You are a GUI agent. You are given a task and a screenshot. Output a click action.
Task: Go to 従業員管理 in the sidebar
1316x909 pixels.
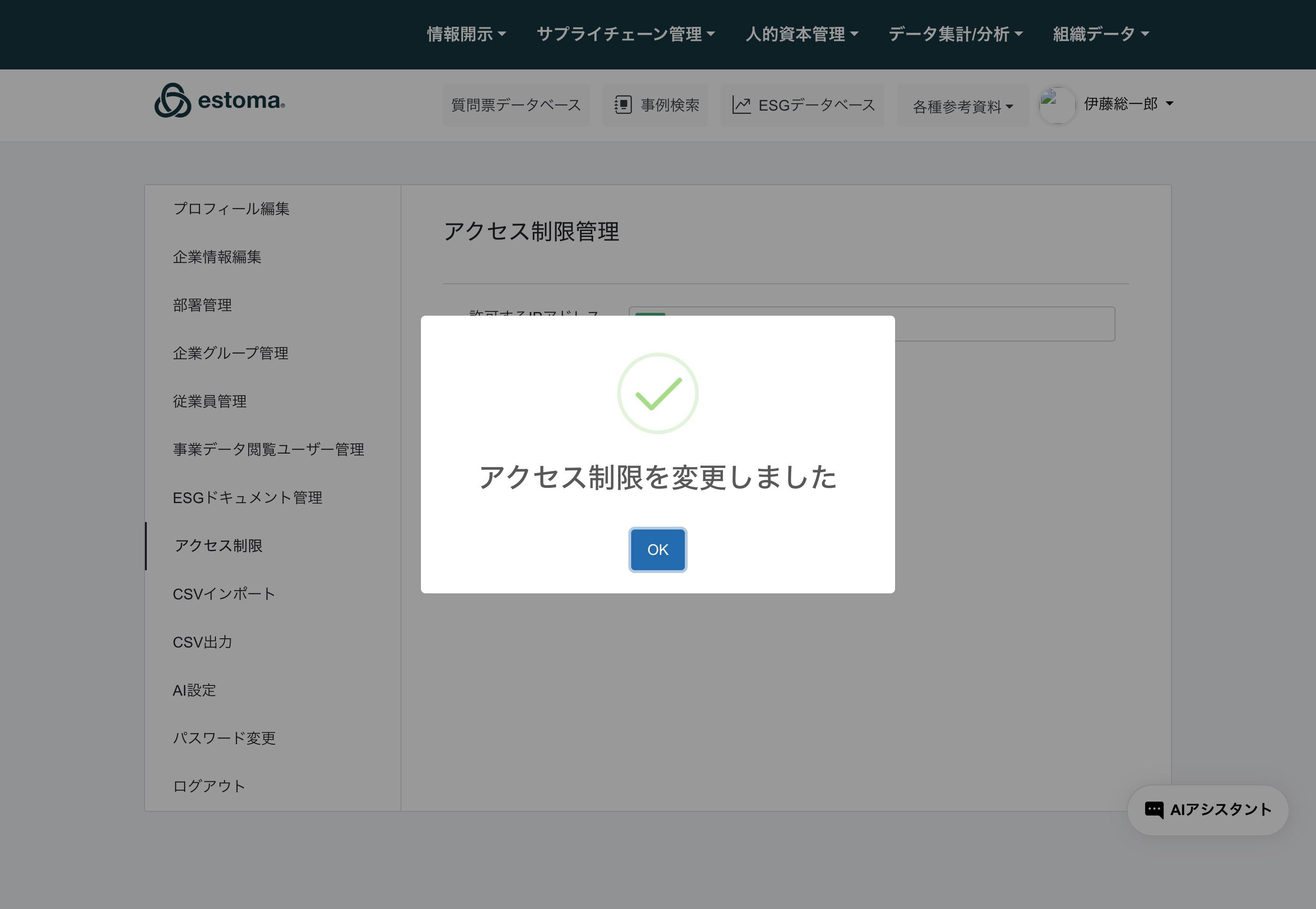[210, 401]
